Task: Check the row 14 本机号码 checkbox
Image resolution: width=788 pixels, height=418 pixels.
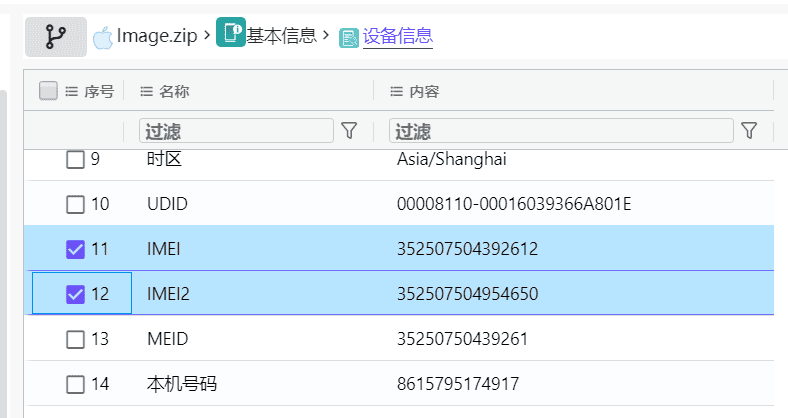Action: coord(75,384)
